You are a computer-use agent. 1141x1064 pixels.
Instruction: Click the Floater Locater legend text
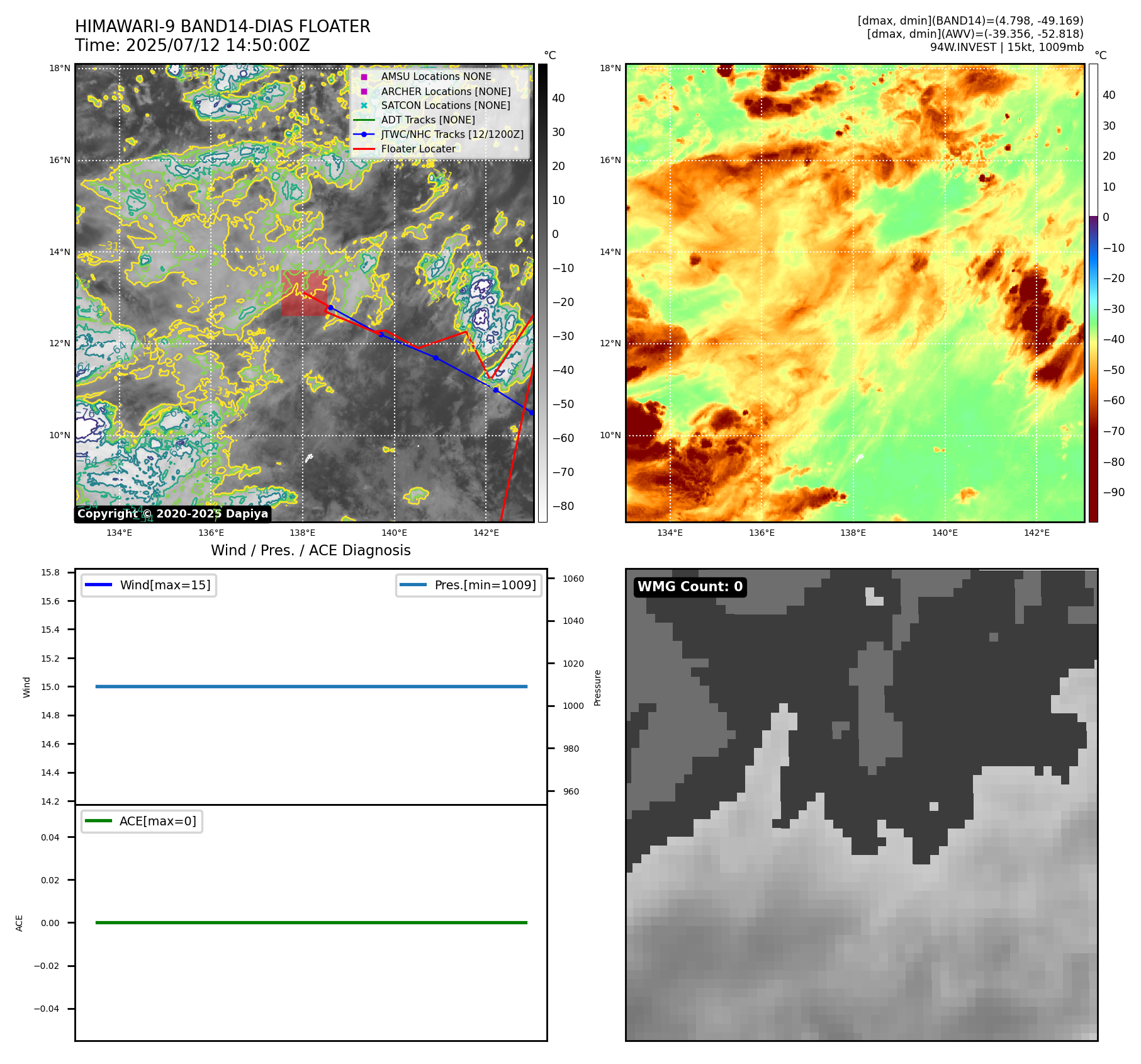pyautogui.click(x=419, y=149)
